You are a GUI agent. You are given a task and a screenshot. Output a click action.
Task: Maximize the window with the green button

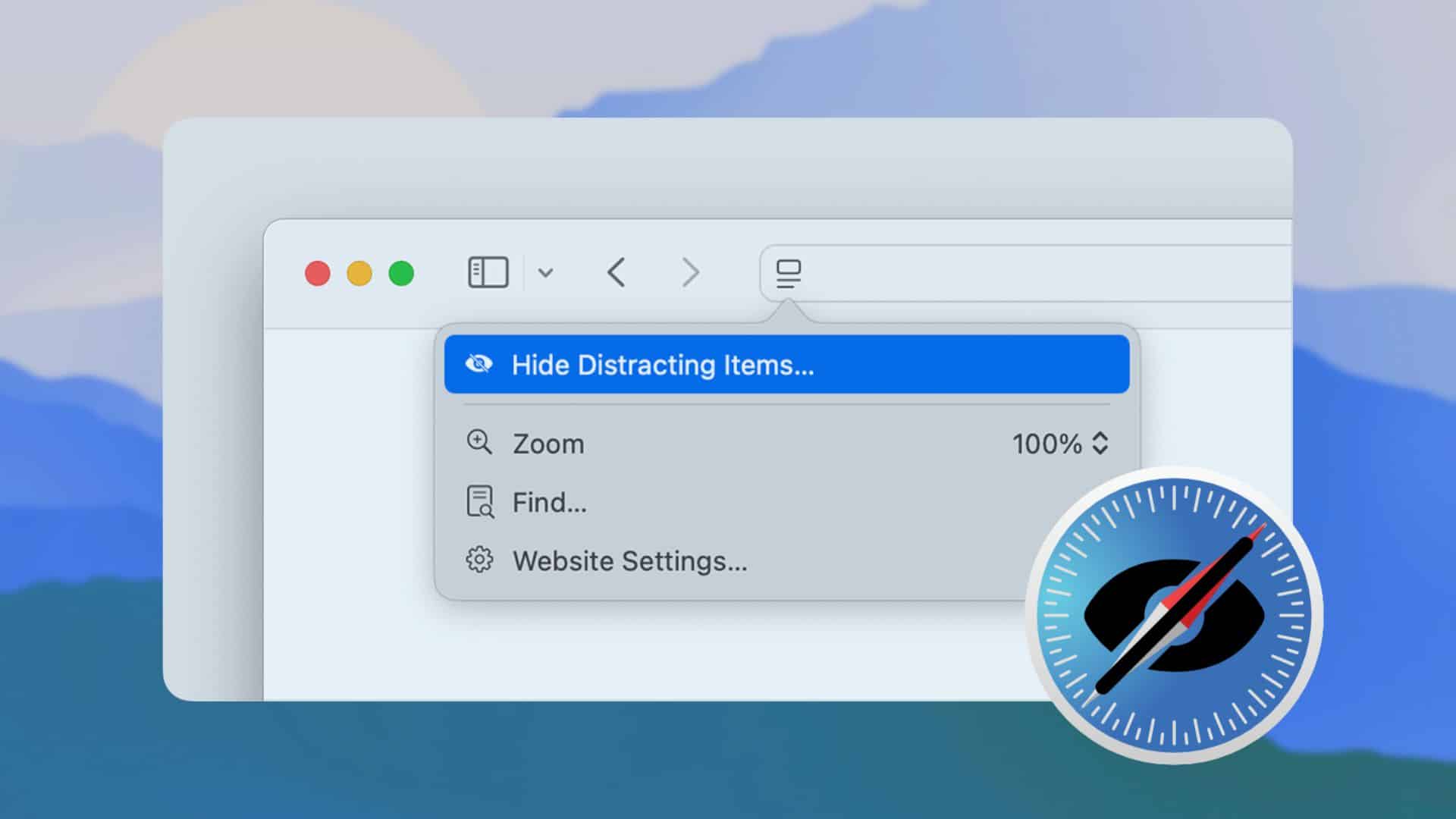[401, 273]
